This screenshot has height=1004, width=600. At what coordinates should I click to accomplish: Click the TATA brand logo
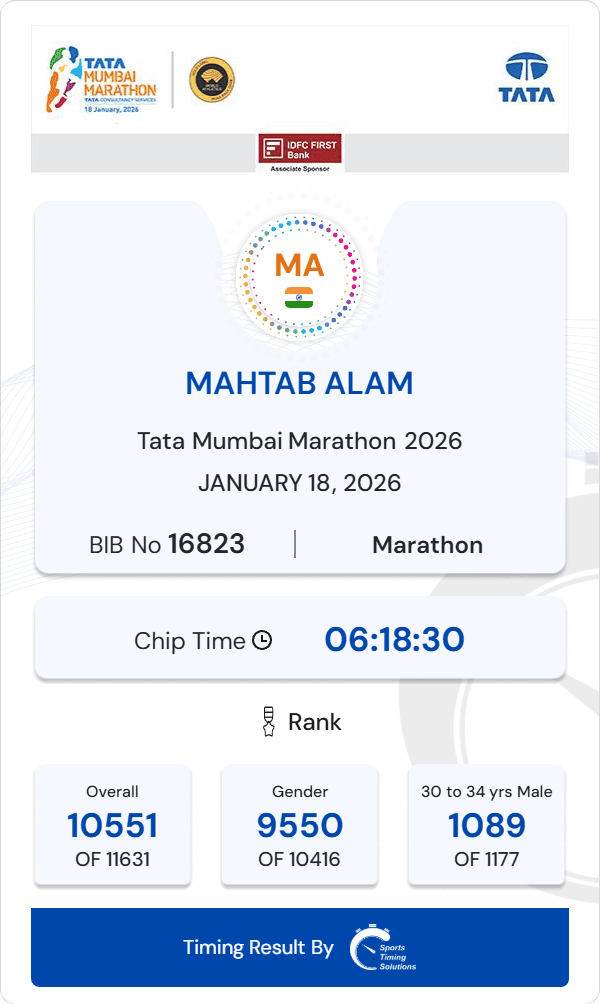pyautogui.click(x=527, y=78)
